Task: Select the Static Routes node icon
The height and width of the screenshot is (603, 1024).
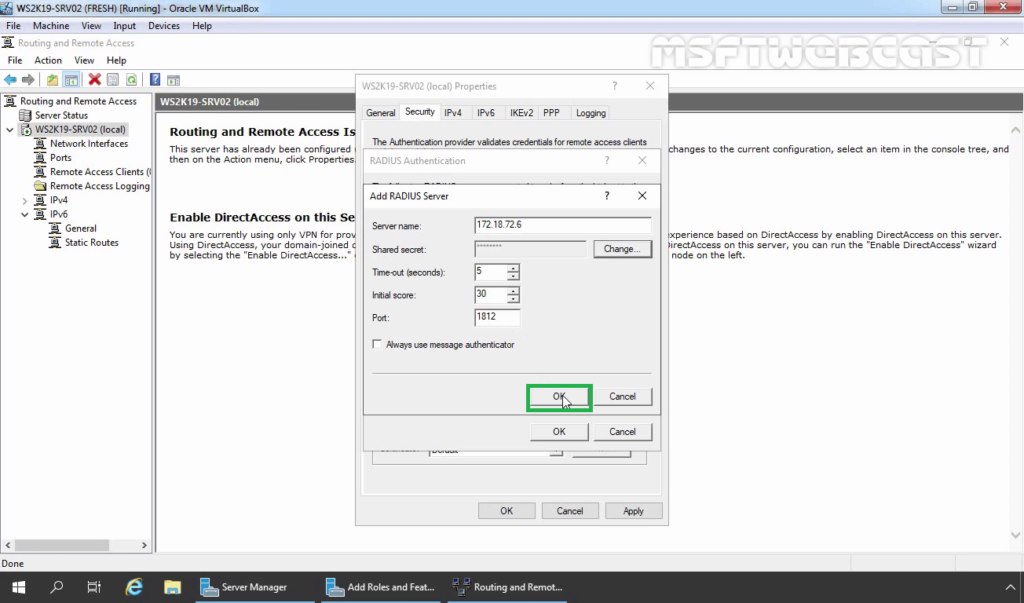Action: pyautogui.click(x=55, y=242)
